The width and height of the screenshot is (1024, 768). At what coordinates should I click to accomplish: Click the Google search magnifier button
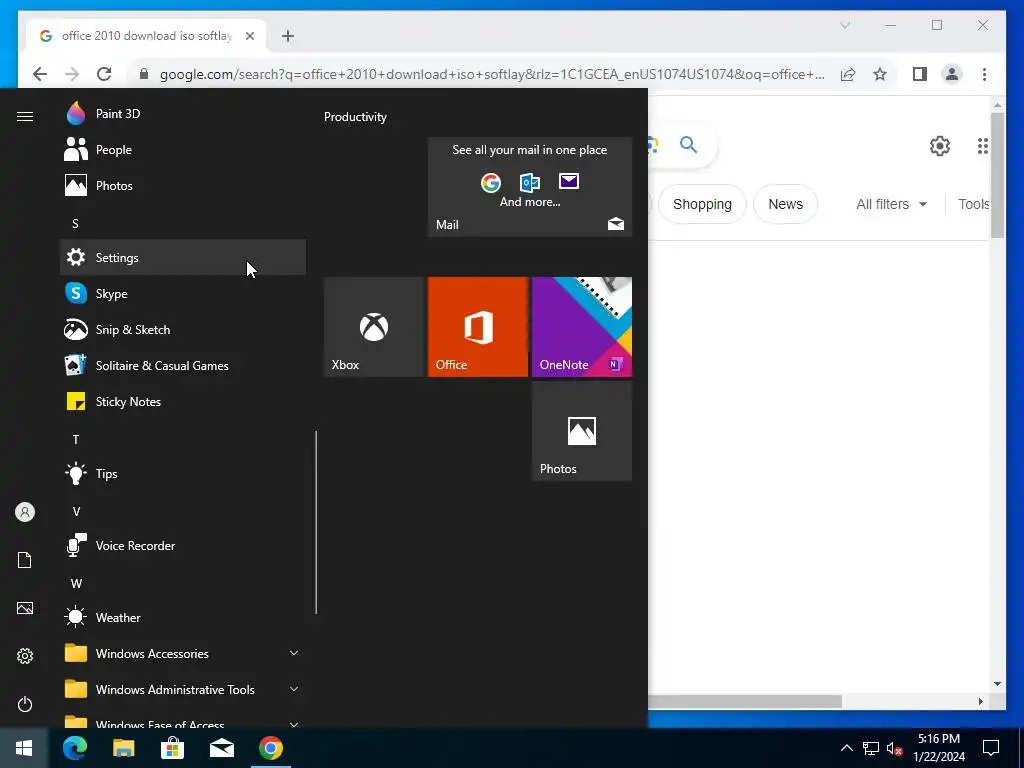pos(688,144)
